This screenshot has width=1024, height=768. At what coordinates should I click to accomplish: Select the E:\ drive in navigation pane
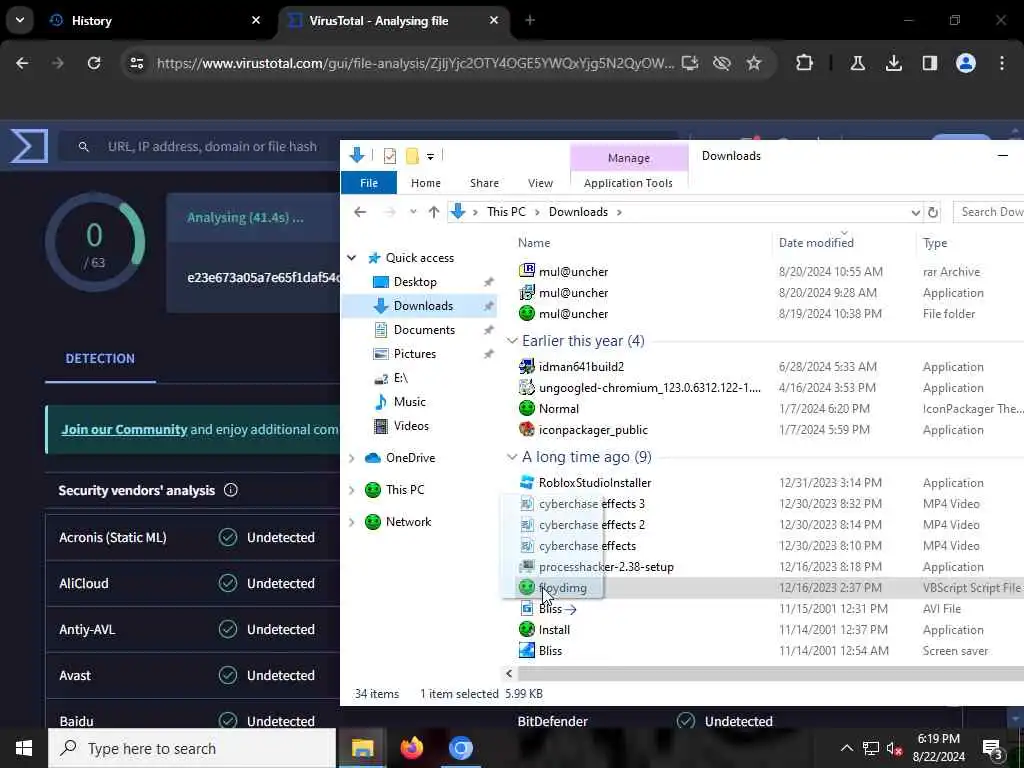pyautogui.click(x=400, y=378)
